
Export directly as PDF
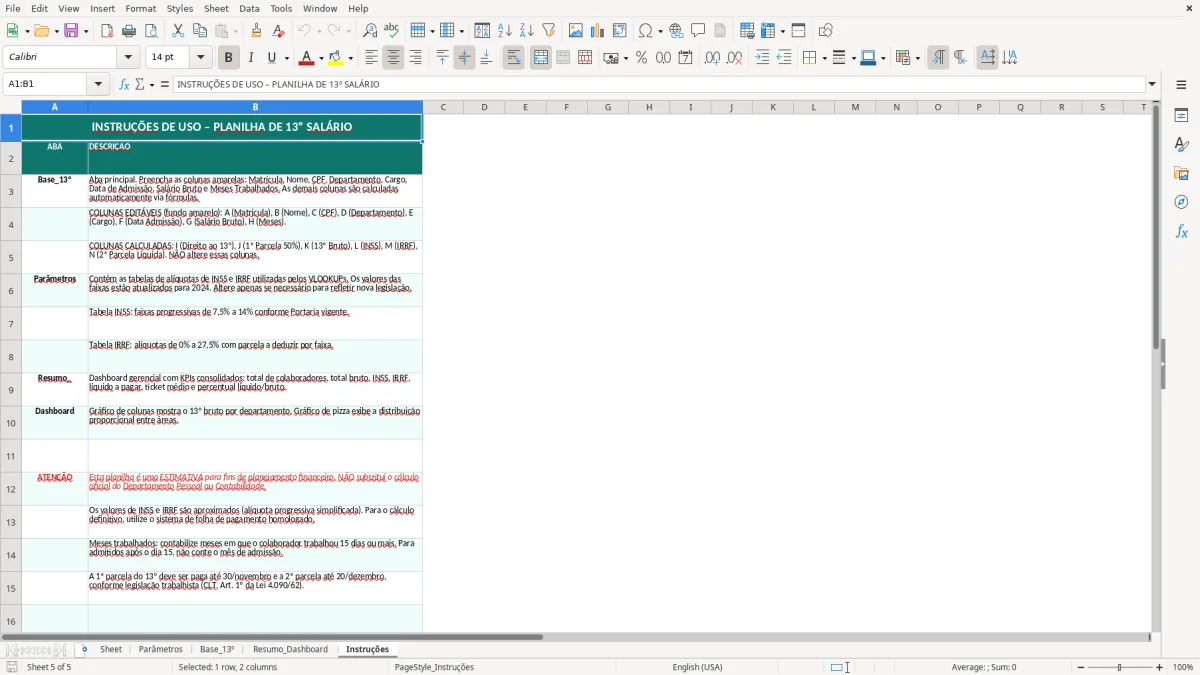pos(107,31)
